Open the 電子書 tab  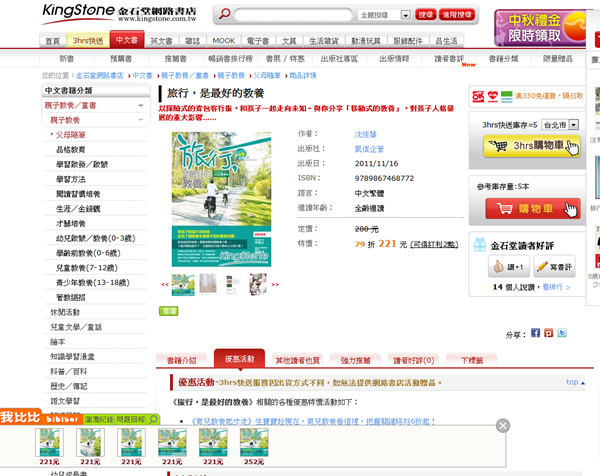click(258, 41)
